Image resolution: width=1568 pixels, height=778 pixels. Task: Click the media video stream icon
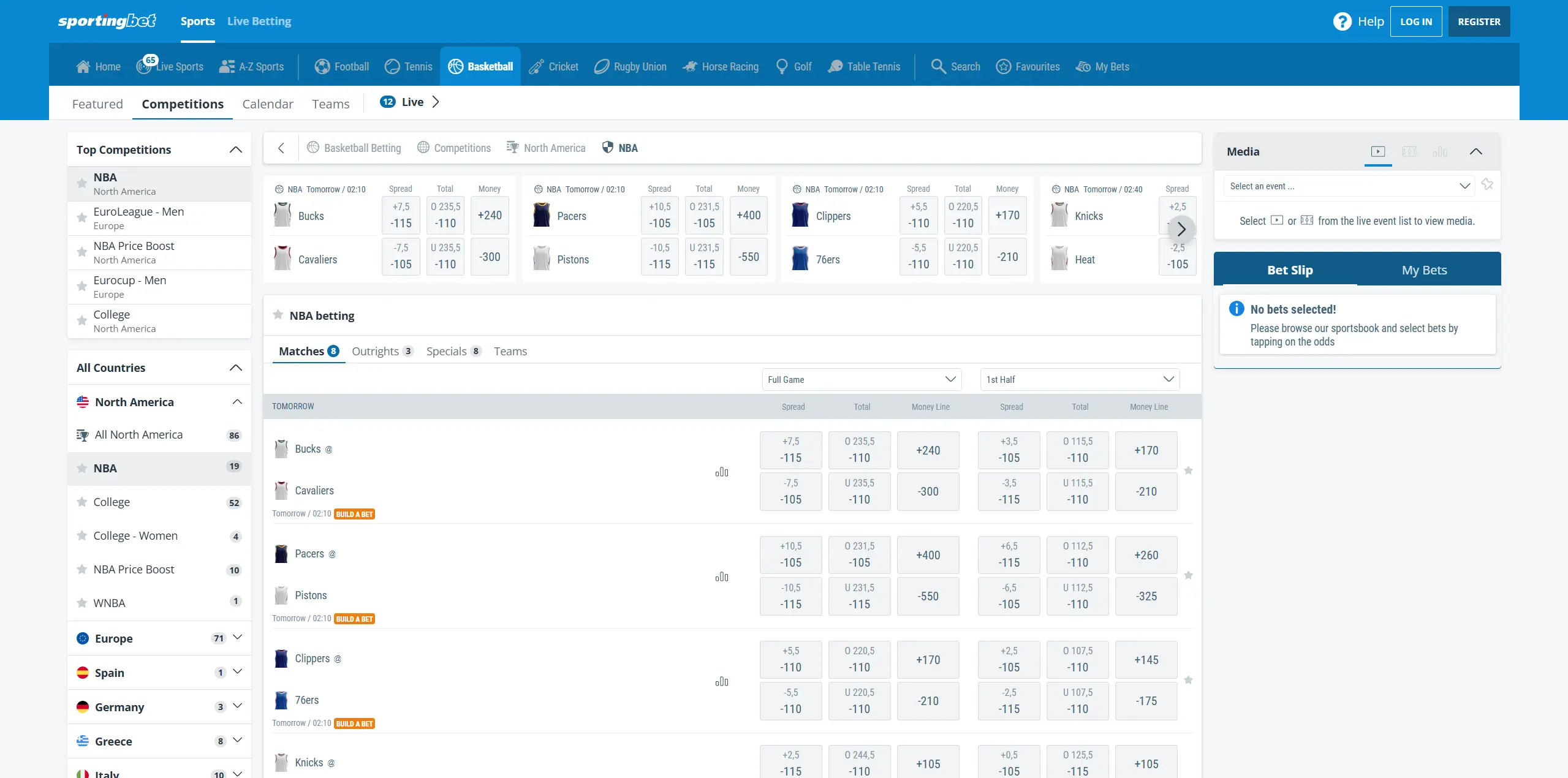point(1377,151)
